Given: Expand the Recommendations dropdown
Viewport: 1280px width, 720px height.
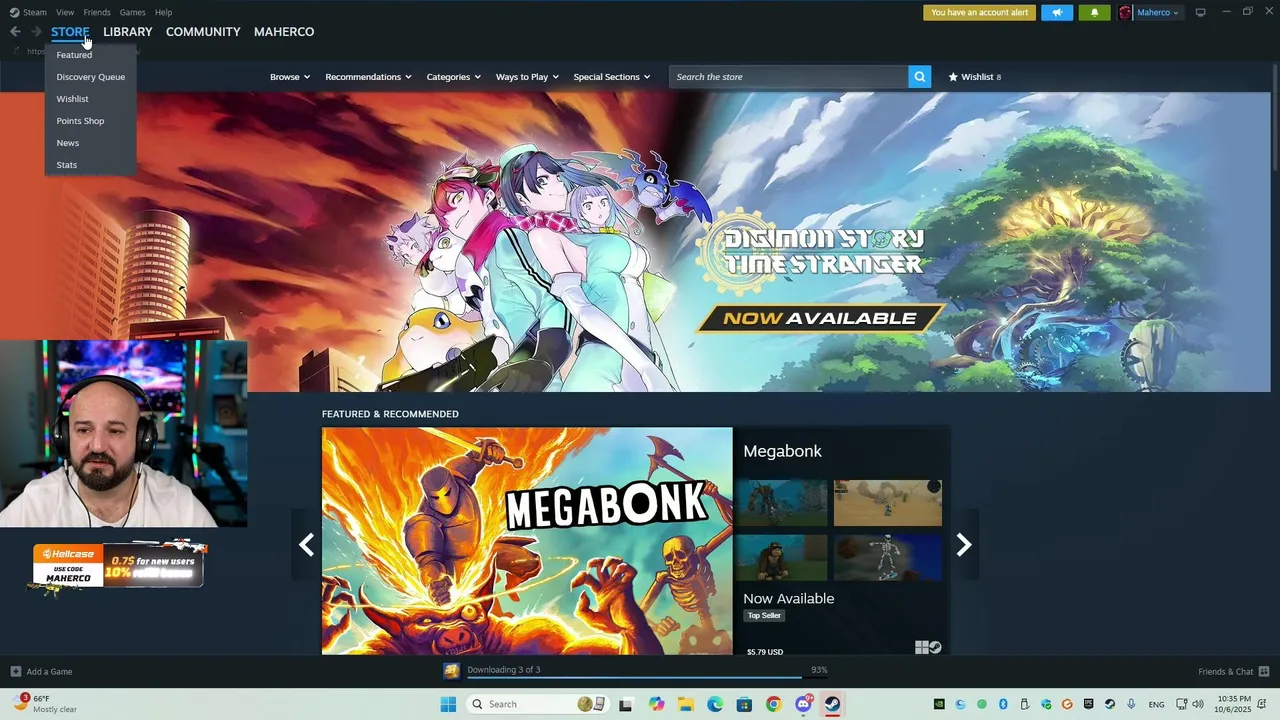Looking at the screenshot, I should (368, 77).
